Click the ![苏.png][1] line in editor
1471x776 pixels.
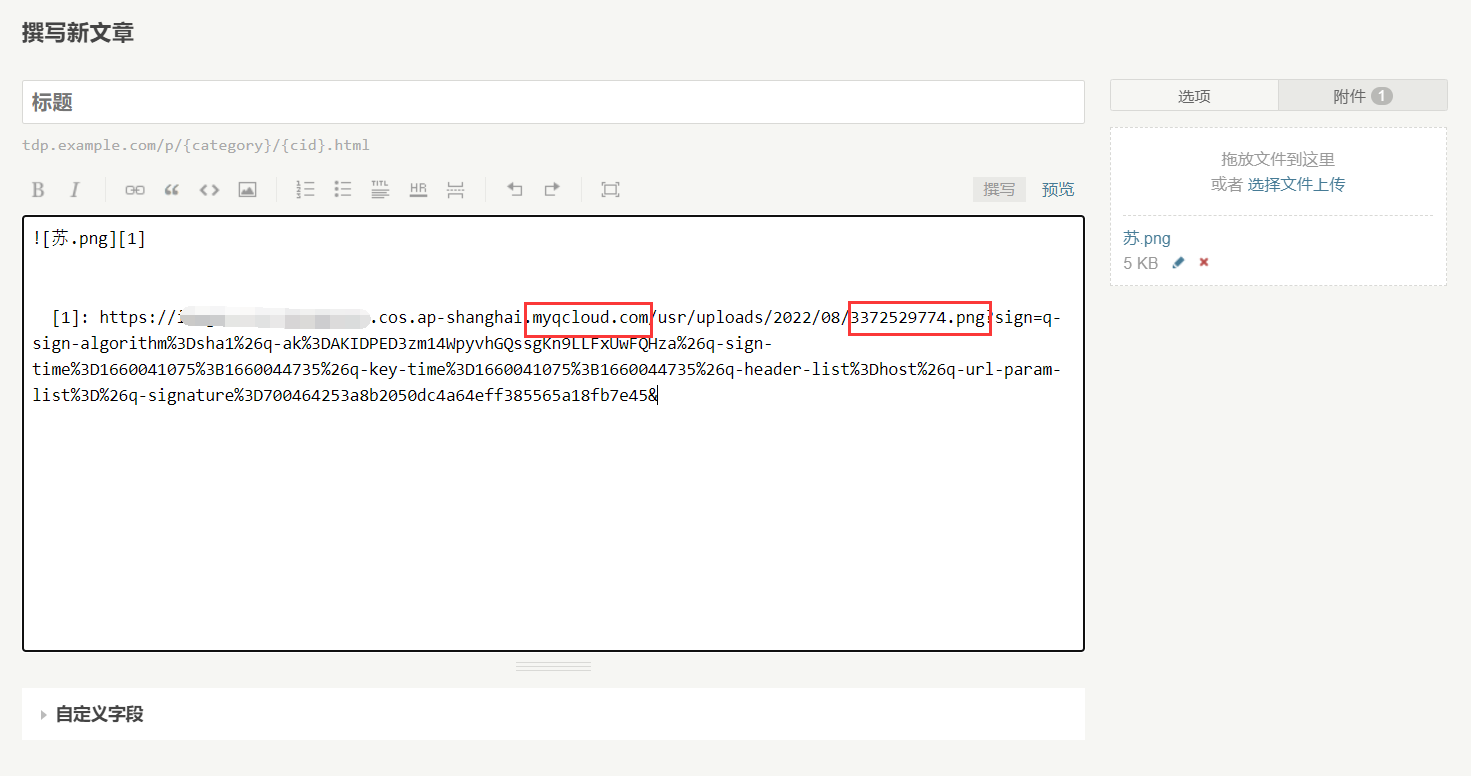pos(89,239)
